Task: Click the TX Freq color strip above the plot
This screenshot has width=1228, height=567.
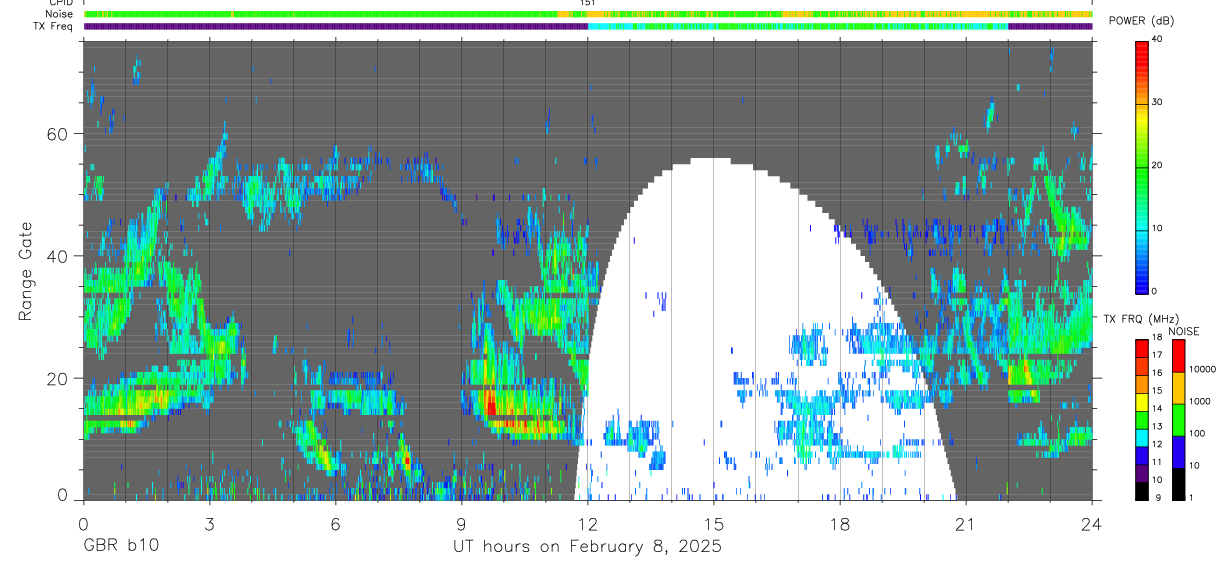Action: click(x=588, y=26)
